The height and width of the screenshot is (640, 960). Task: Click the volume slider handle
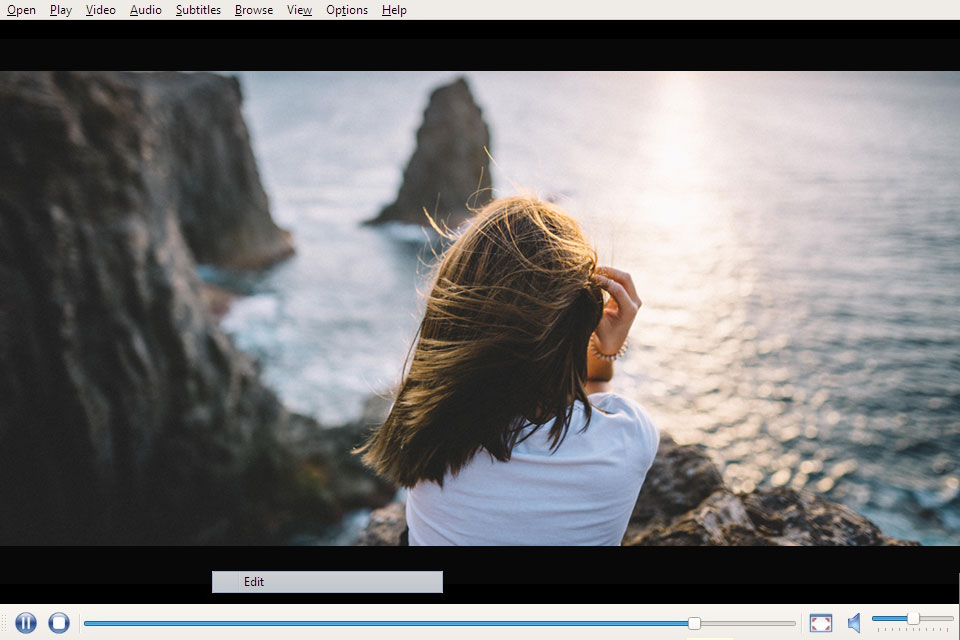pos(913,619)
